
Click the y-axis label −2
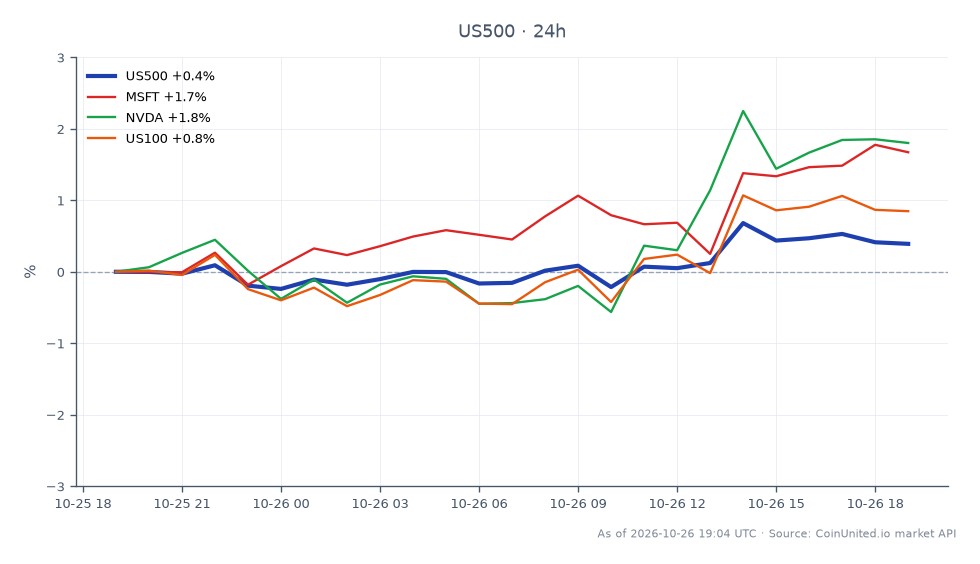point(56,415)
